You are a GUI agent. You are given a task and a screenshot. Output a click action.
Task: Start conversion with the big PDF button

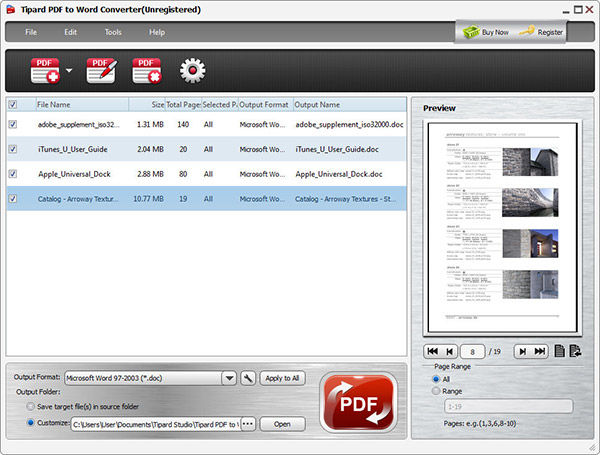pyautogui.click(x=359, y=403)
